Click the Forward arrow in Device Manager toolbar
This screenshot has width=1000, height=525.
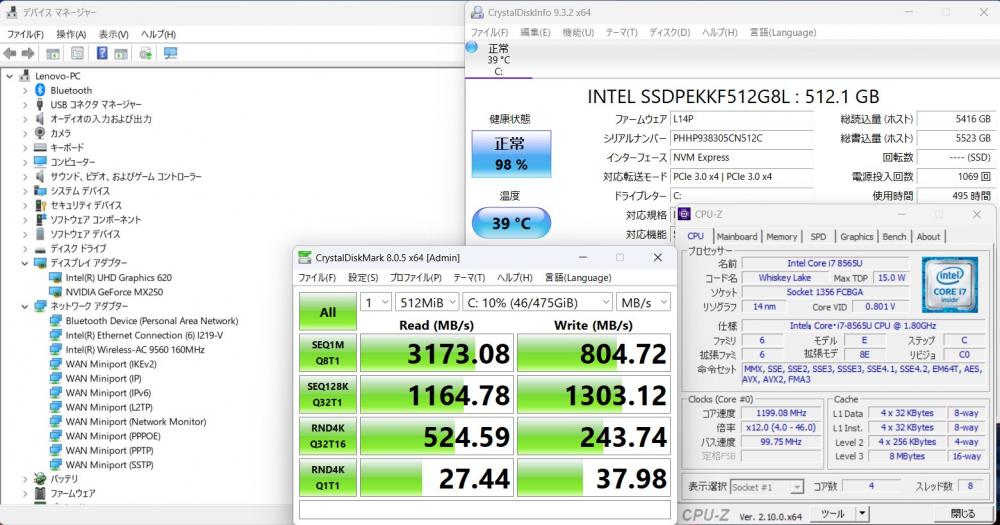[x=28, y=54]
